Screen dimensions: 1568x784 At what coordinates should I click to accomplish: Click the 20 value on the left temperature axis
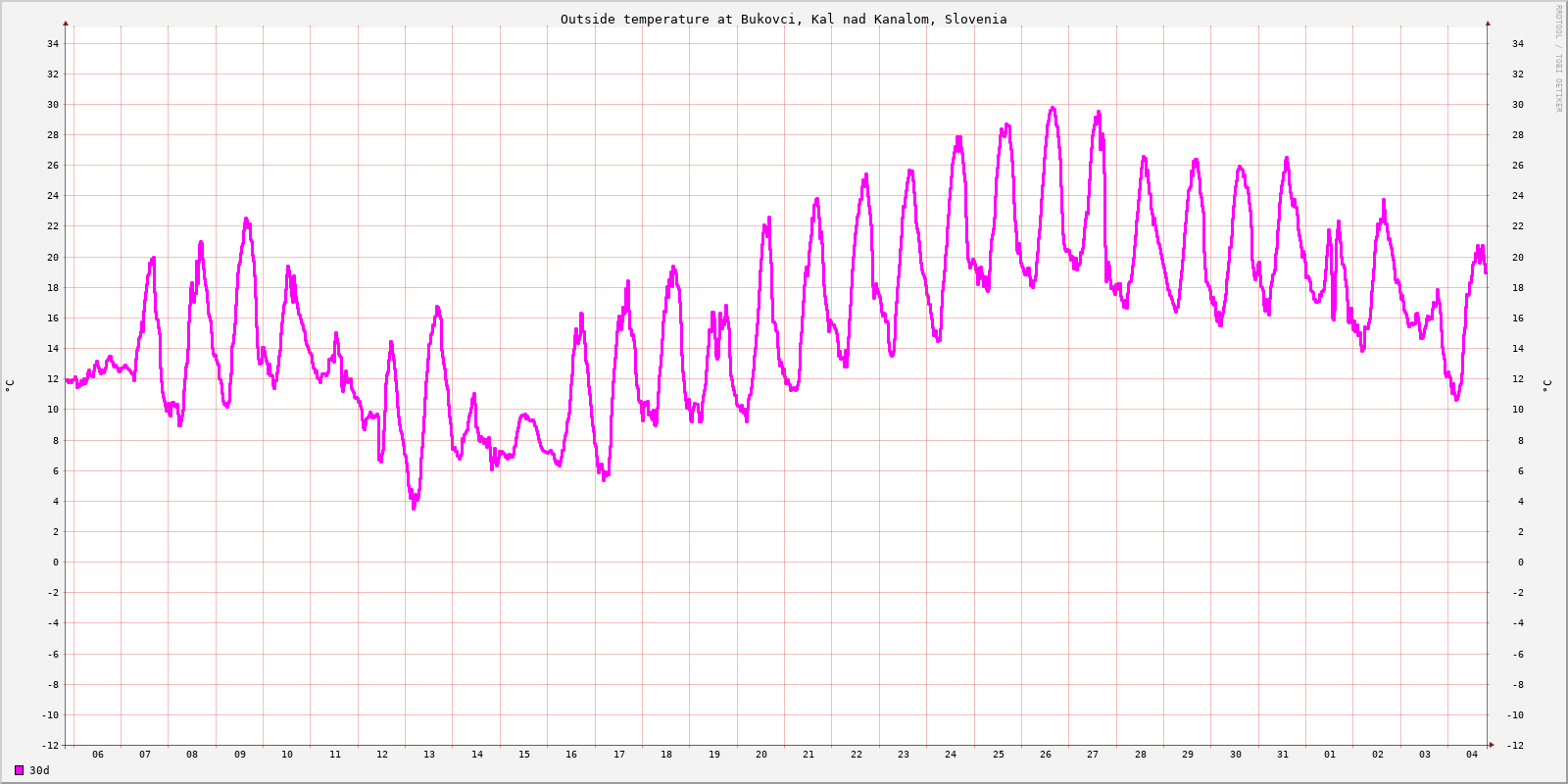pos(53,257)
